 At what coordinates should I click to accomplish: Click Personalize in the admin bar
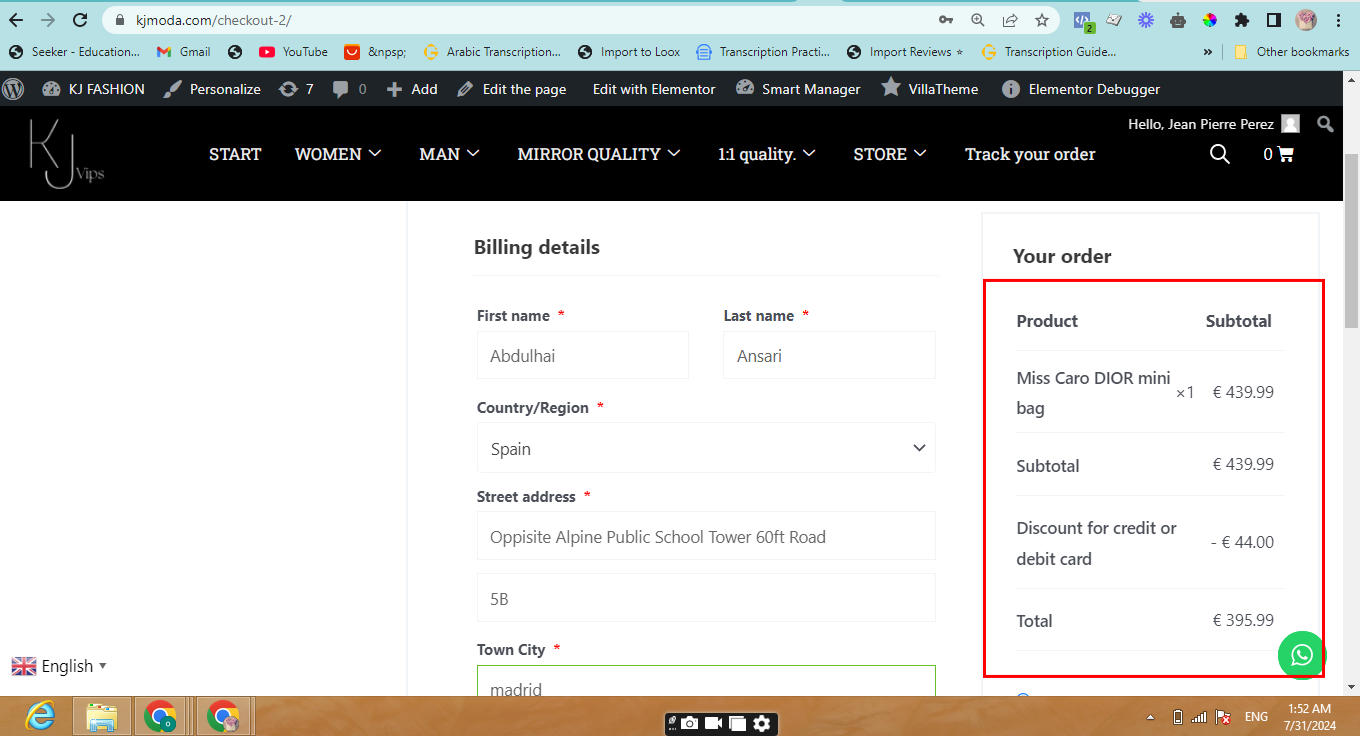click(x=211, y=89)
